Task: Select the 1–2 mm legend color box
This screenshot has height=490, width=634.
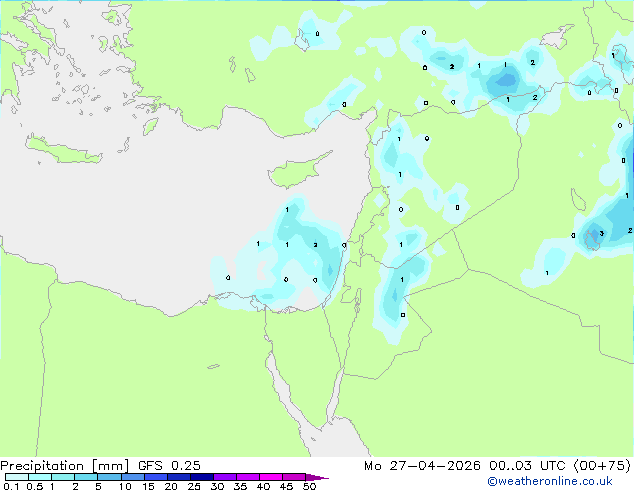Action: tap(63, 477)
